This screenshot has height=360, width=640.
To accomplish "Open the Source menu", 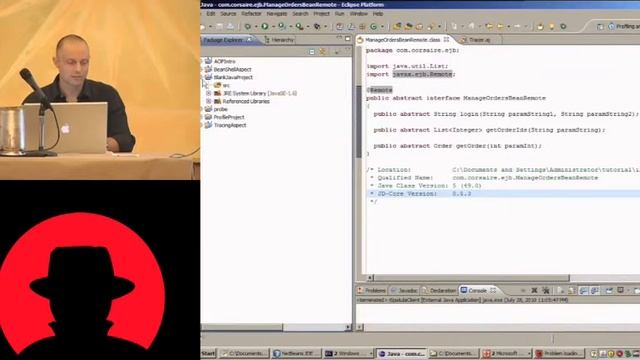I will tap(228, 13).
